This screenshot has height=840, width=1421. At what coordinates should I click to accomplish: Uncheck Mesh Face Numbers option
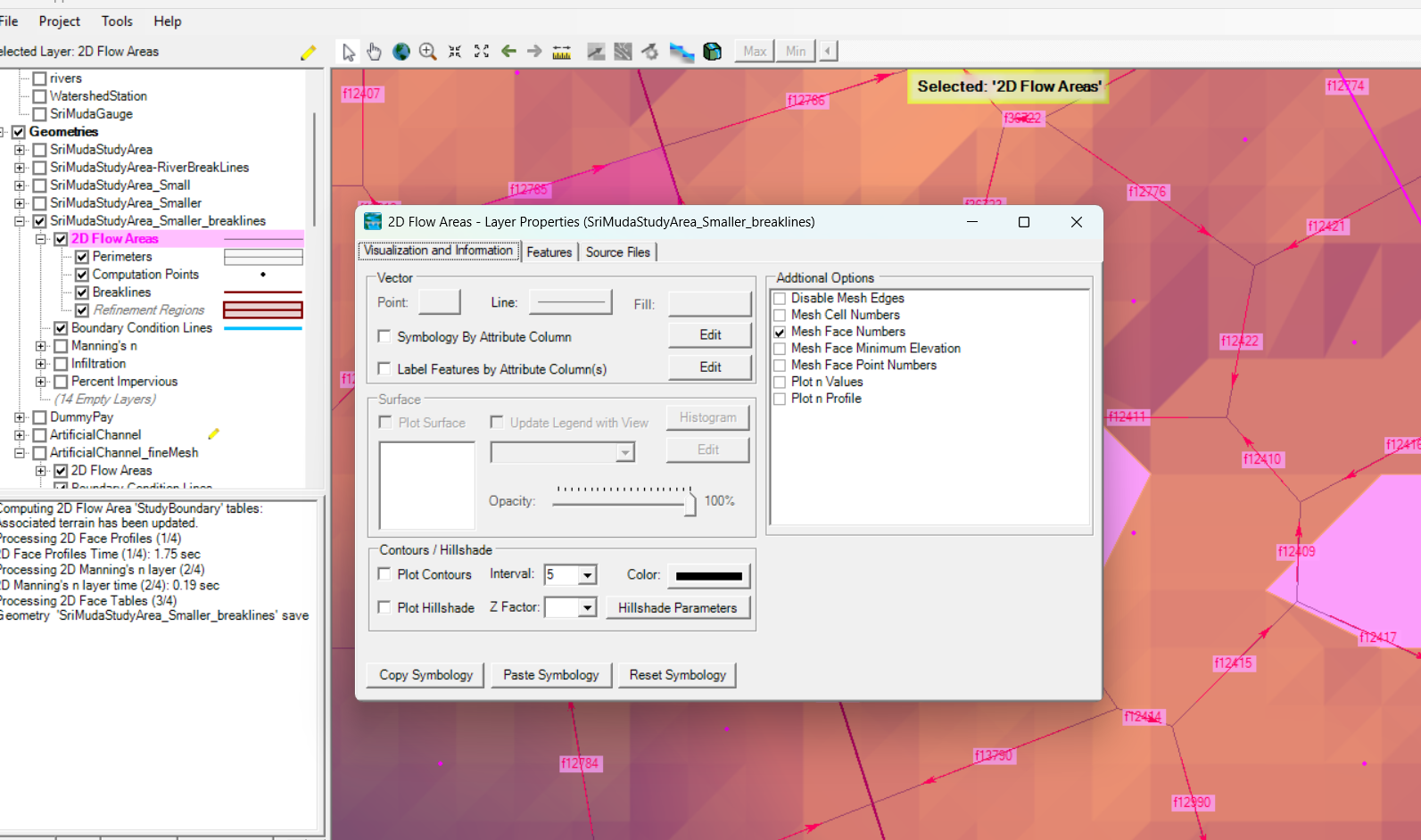click(x=780, y=332)
